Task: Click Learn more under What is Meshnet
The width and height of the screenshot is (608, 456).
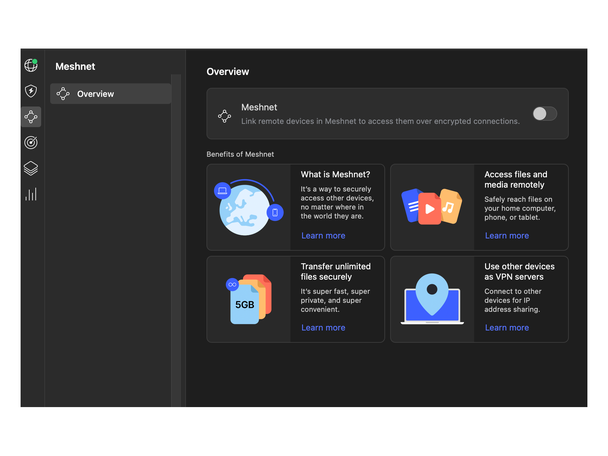Action: pos(323,236)
